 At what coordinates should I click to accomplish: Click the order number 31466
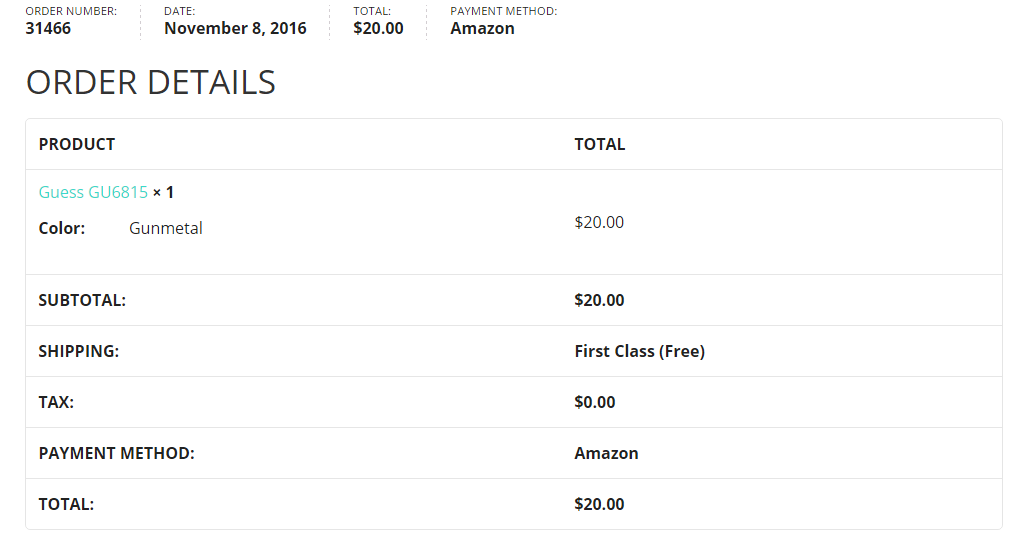tap(48, 28)
